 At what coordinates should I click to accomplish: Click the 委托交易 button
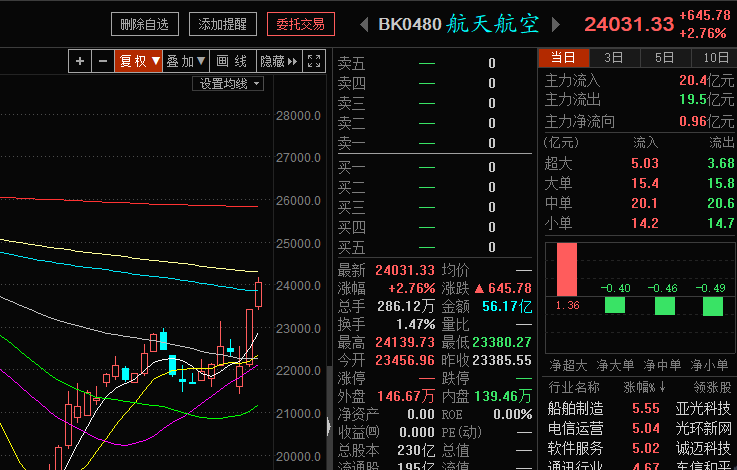(x=301, y=24)
